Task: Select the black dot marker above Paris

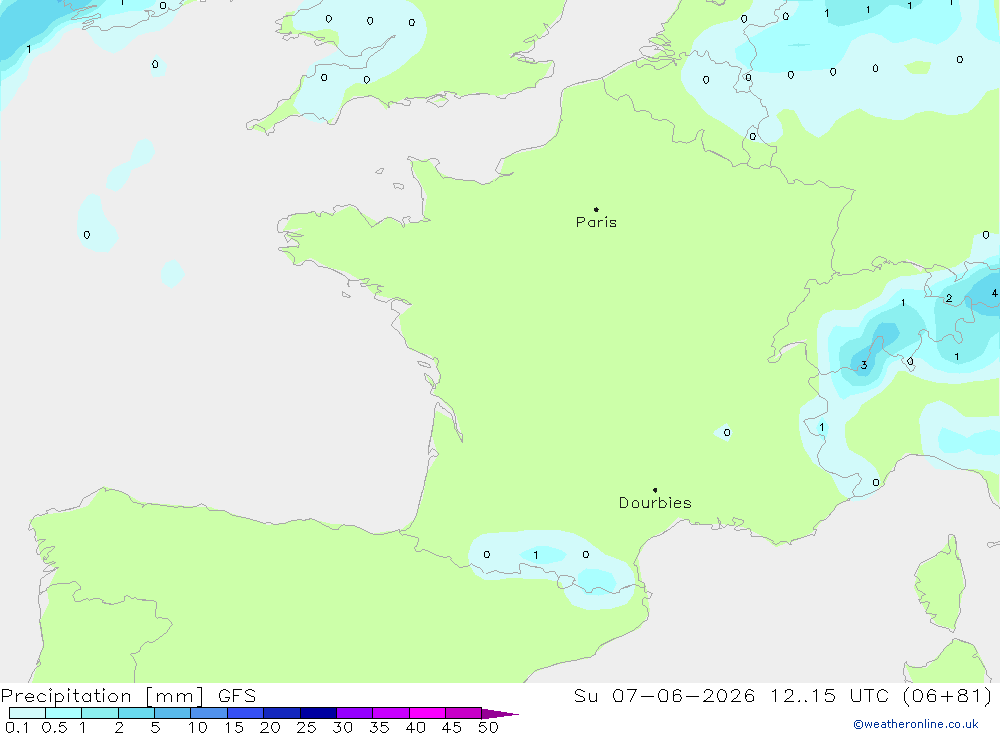Action: click(596, 209)
